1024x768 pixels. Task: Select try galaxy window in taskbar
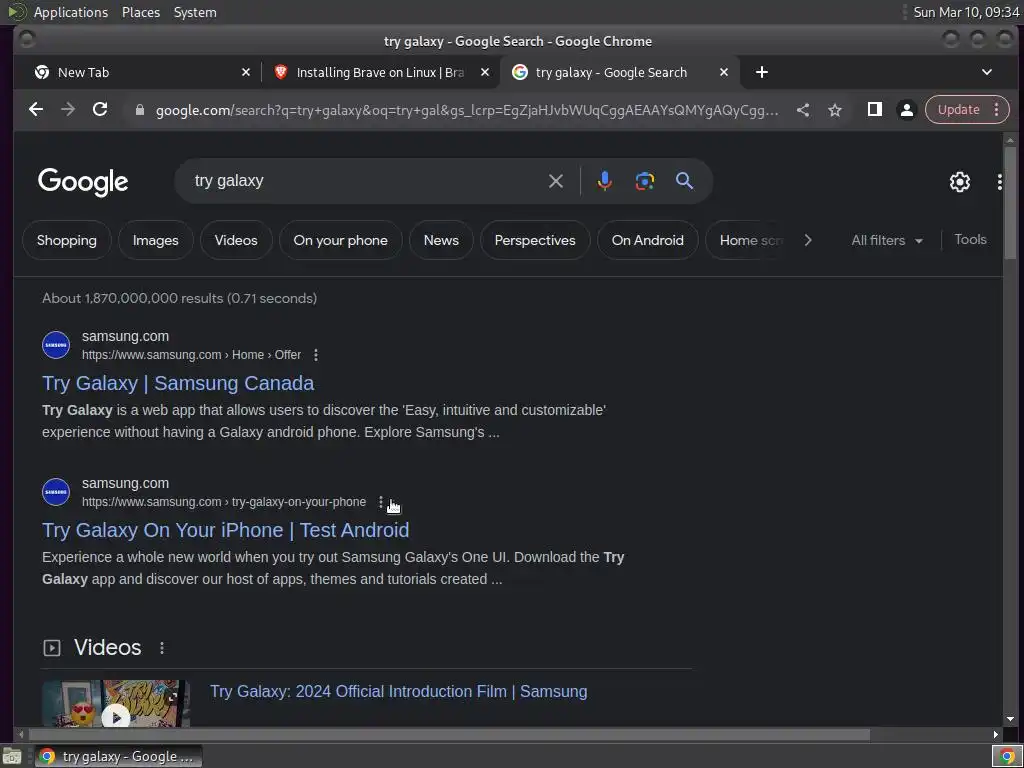(118, 756)
